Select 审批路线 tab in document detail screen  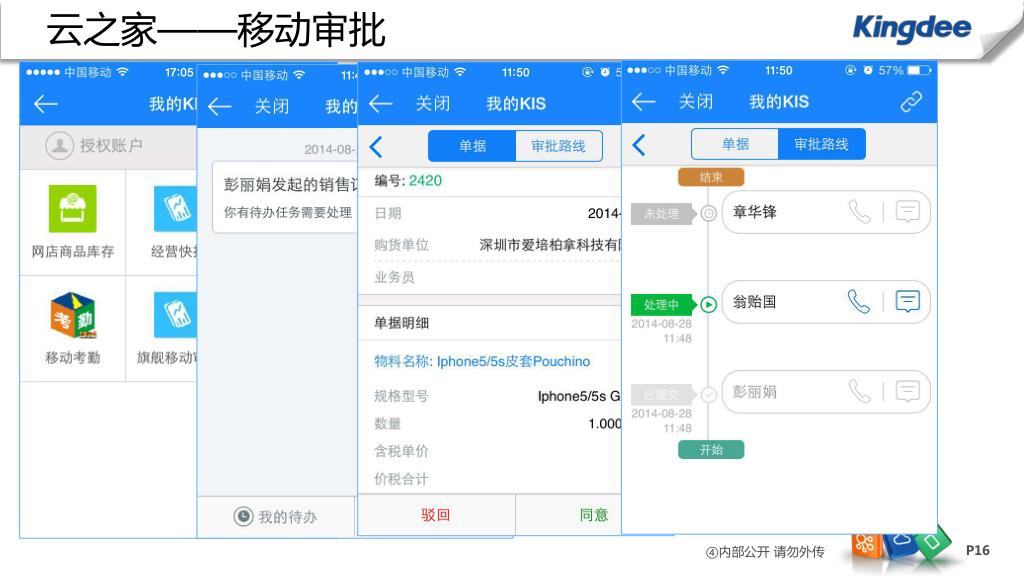click(558, 146)
